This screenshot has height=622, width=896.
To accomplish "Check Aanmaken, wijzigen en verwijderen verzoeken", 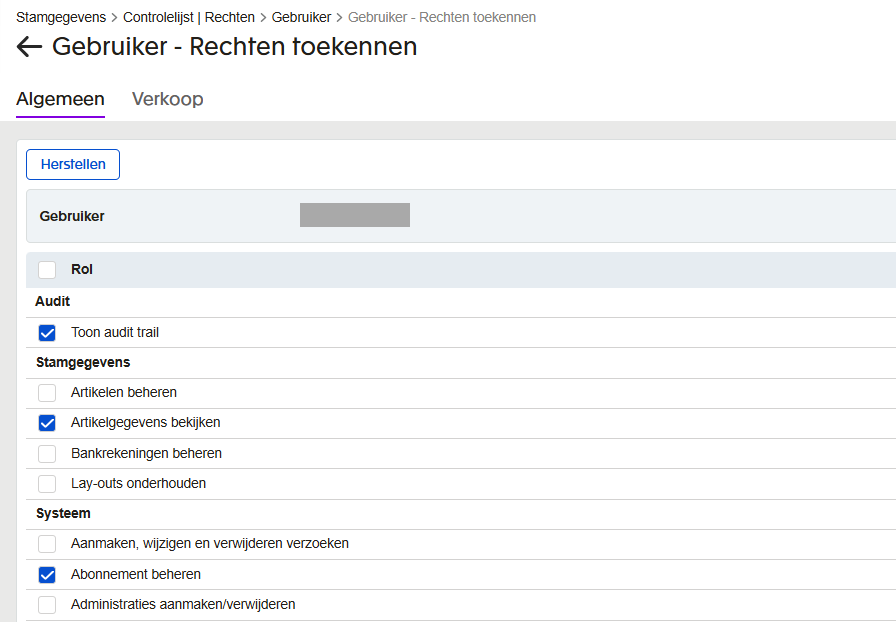I will (x=47, y=544).
